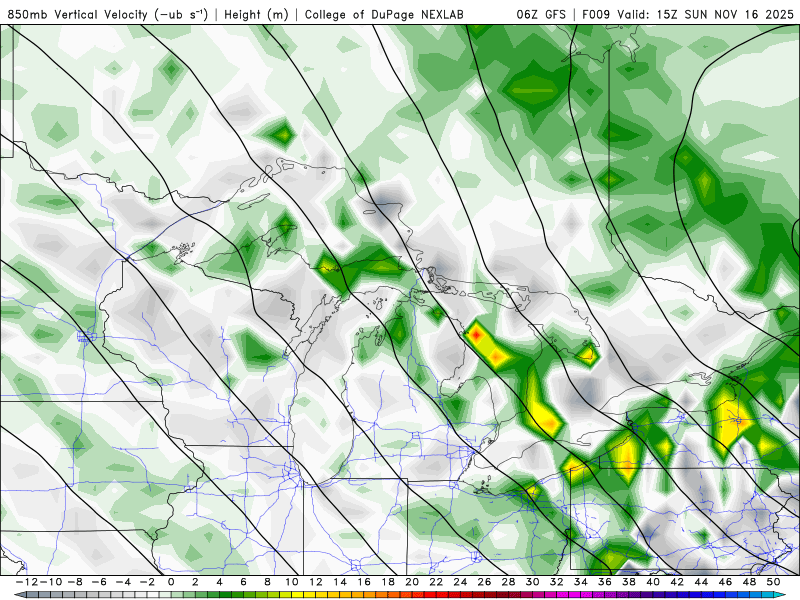This screenshot has width=800, height=600.
Task: Click 'F009 Valid: 15Z SUN NOV 16 2025'
Action: [688, 14]
